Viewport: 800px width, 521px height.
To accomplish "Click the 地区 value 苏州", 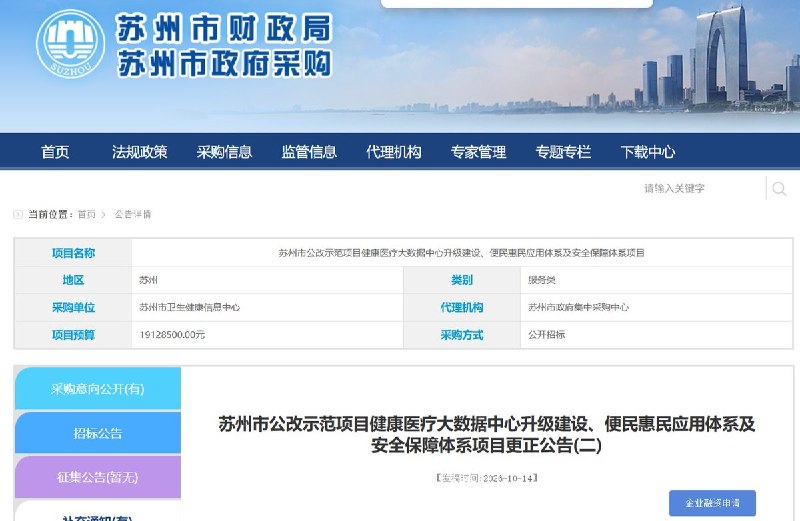I will click(x=148, y=280).
